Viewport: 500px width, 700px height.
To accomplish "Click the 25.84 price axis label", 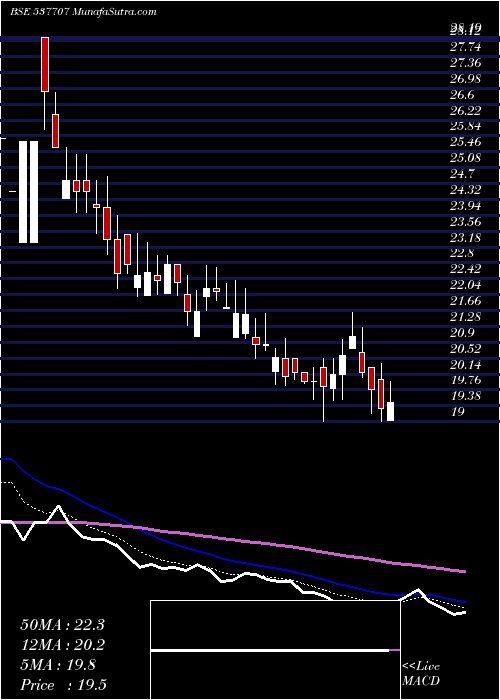I will 466,126.
